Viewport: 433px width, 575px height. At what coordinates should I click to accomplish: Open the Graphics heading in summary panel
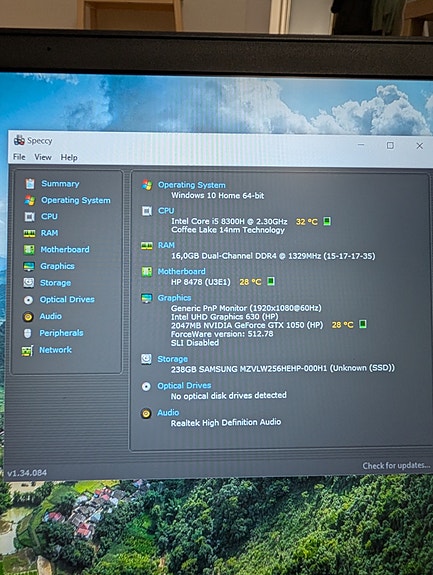(x=175, y=298)
